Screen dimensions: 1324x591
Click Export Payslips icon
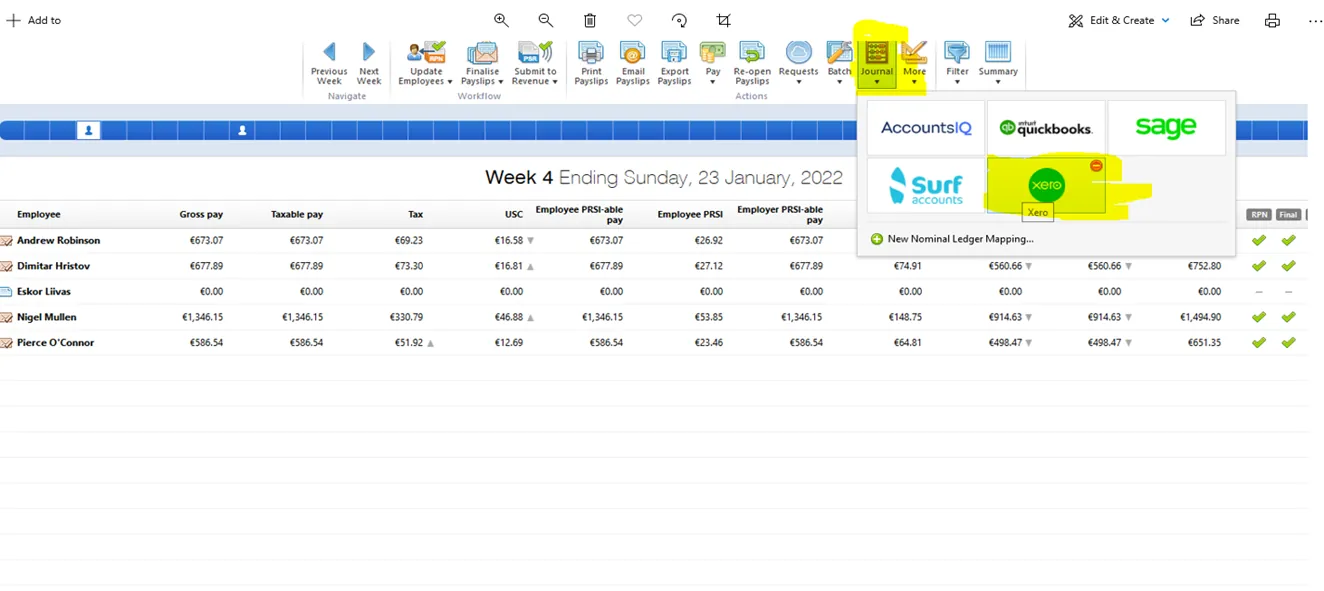pos(675,63)
